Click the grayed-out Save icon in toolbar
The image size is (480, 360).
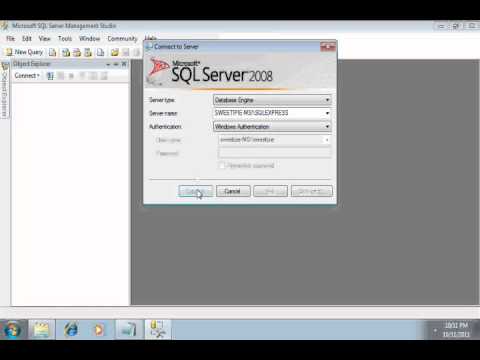[x=126, y=52]
